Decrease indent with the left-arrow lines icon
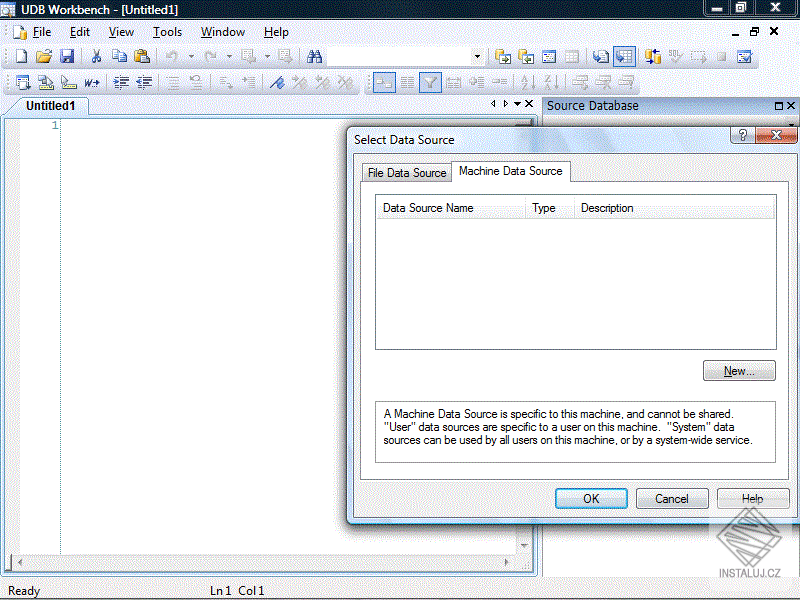 (x=144, y=82)
